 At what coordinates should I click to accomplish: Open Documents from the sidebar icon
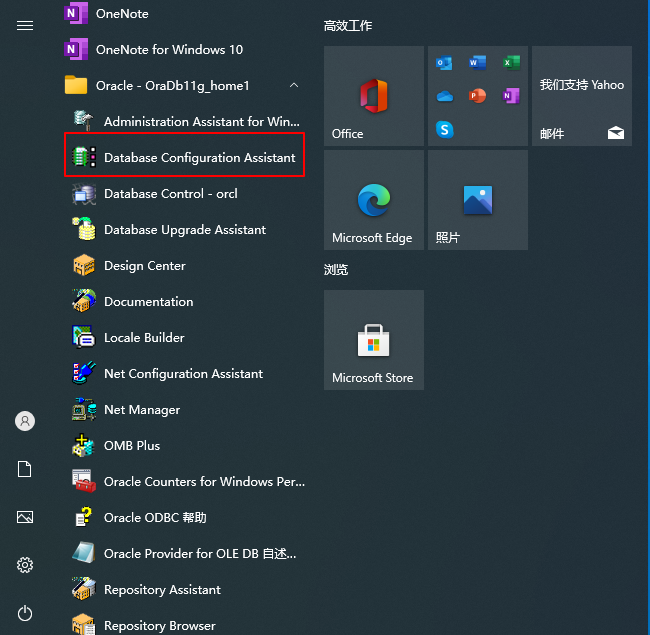point(24,469)
